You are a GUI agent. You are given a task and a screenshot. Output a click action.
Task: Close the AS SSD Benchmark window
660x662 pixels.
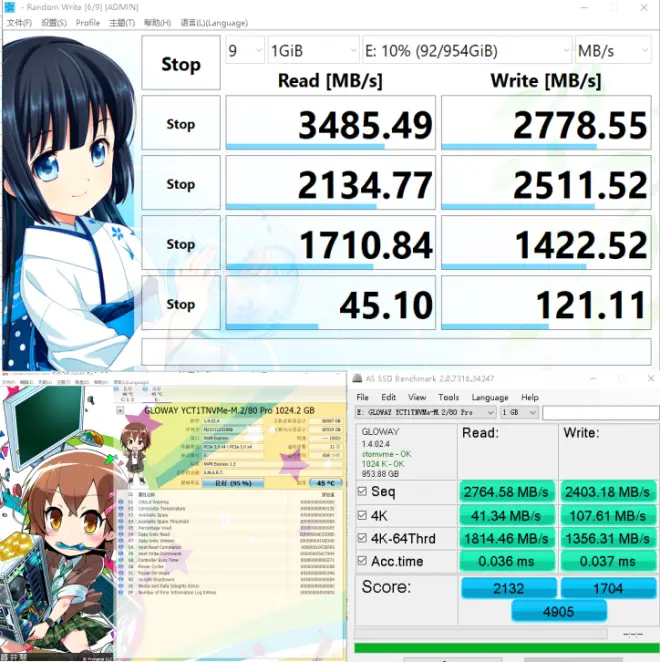click(650, 378)
